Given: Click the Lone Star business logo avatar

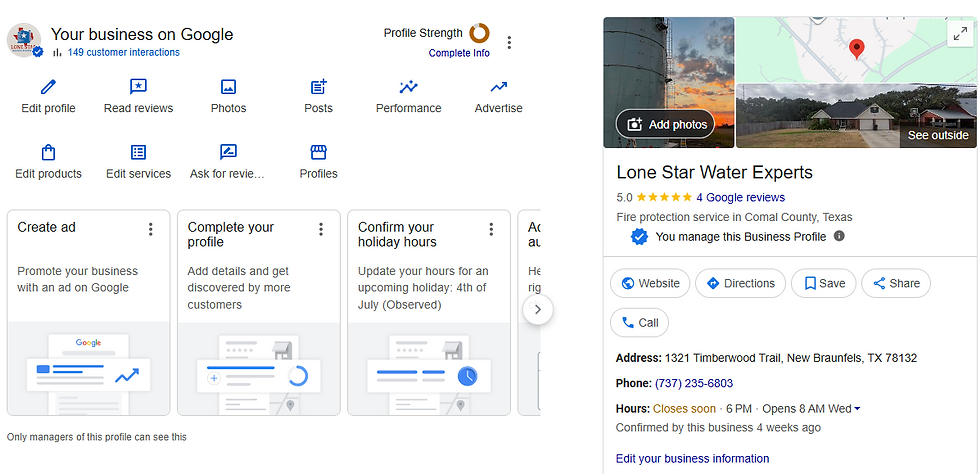Looking at the screenshot, I should 24,41.
